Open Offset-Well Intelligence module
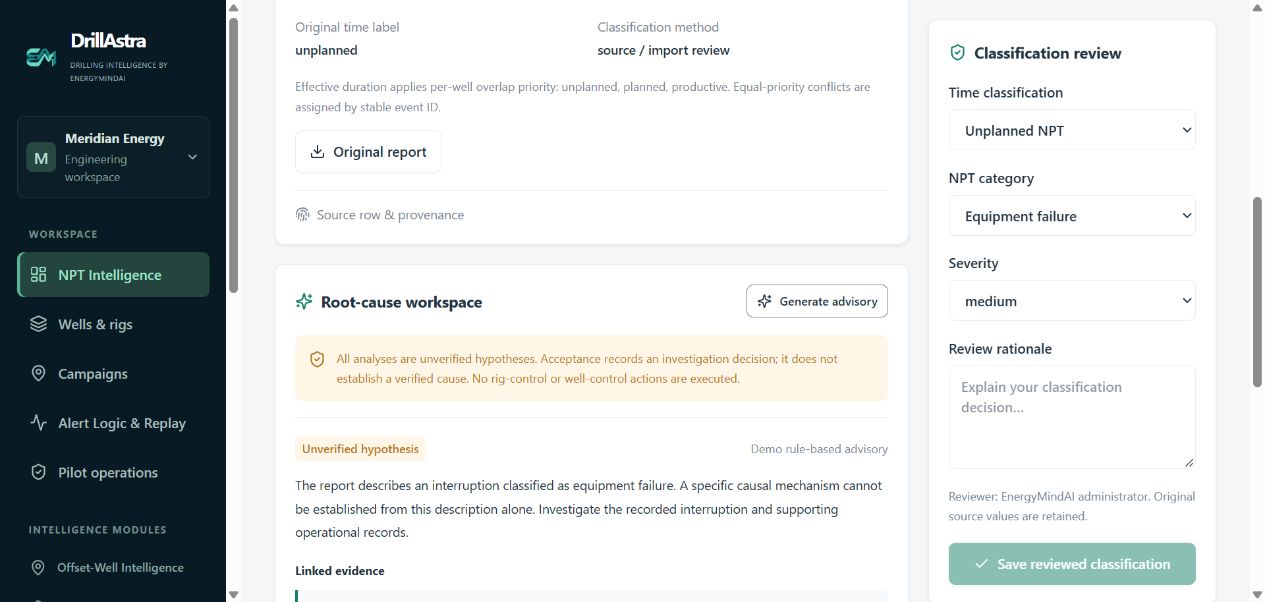This screenshot has height=602, width=1265. point(113,568)
